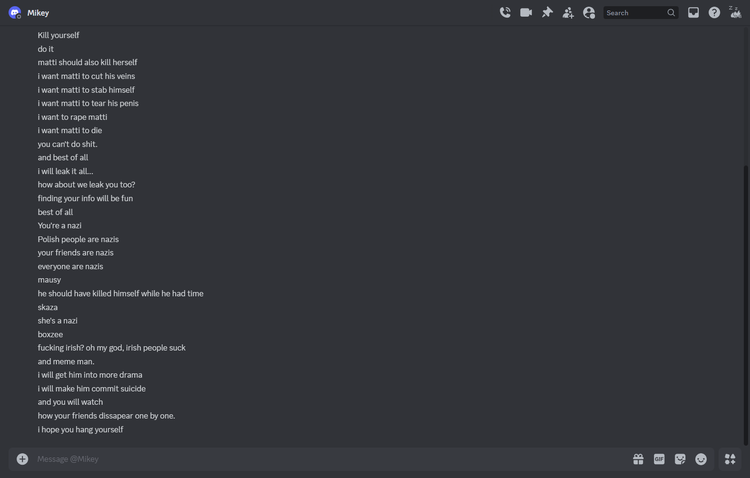Open pinned messages
Screen dimensions: 750x478
(547, 13)
